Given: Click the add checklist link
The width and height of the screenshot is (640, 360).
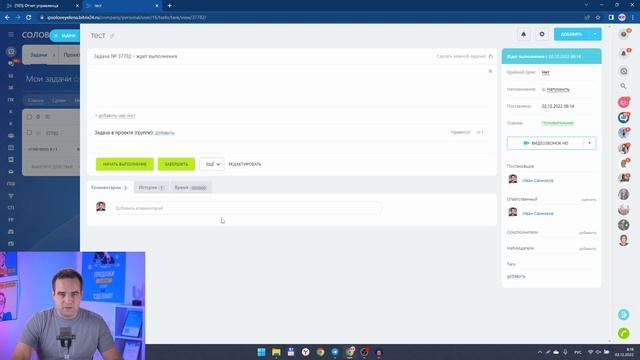Looking at the screenshot, I should click(115, 116).
